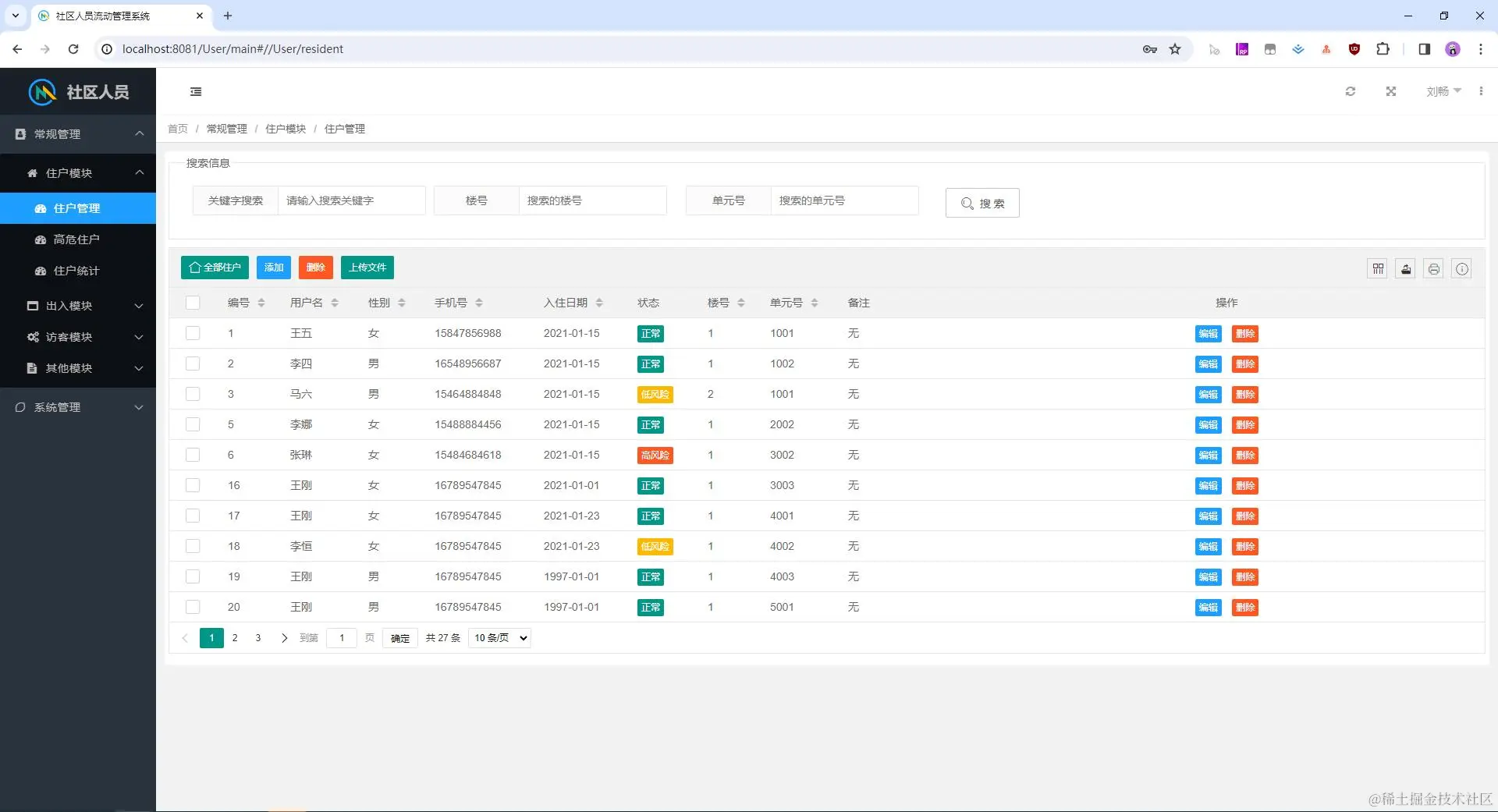Screen dimensions: 1498x812
Task: Open browser side panel icon
Action: point(1424,49)
